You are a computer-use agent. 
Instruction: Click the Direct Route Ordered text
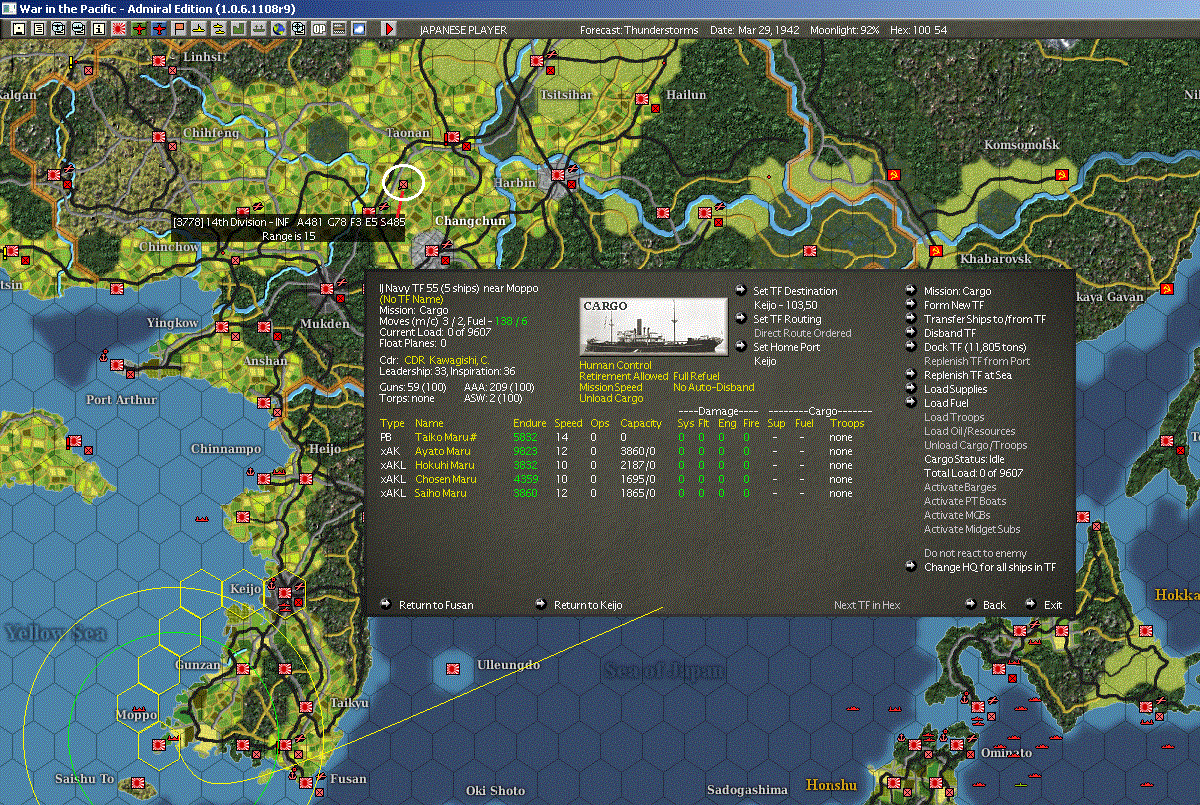[802, 333]
